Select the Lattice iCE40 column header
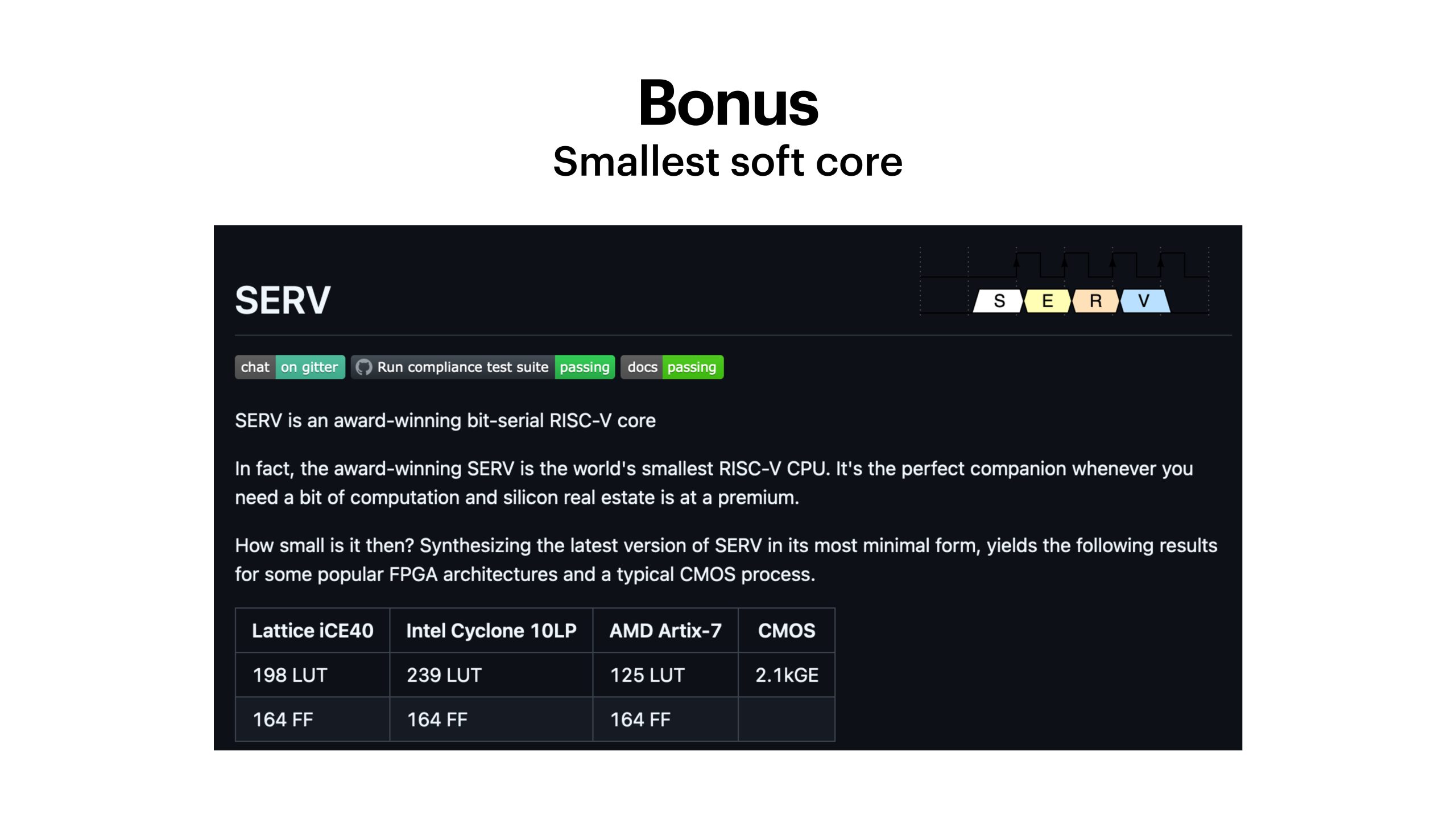Viewport: 1456px width, 819px height. click(313, 630)
